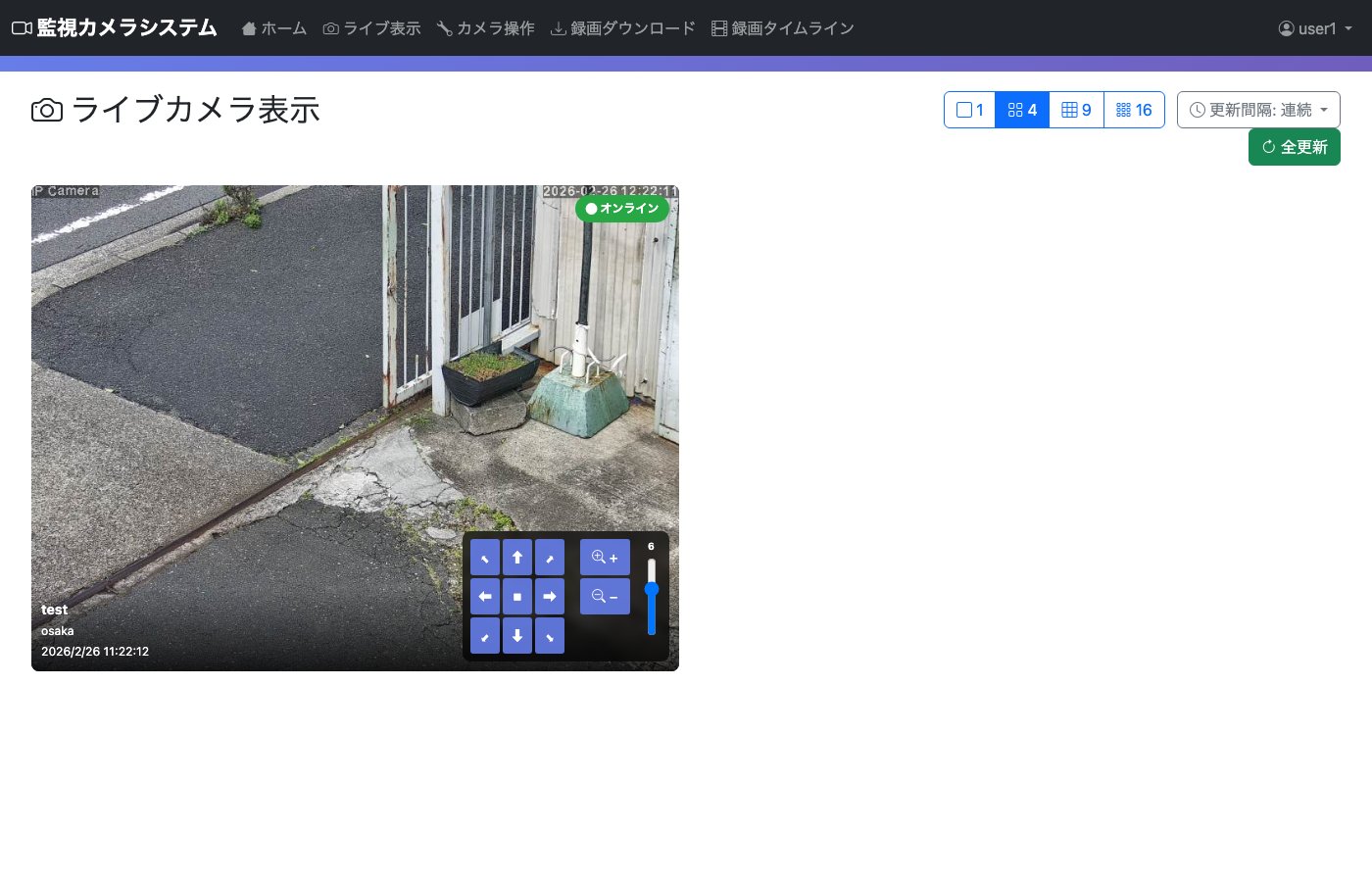The height and width of the screenshot is (882, 1372).
Task: Pan the camera left
Action: tap(485, 596)
